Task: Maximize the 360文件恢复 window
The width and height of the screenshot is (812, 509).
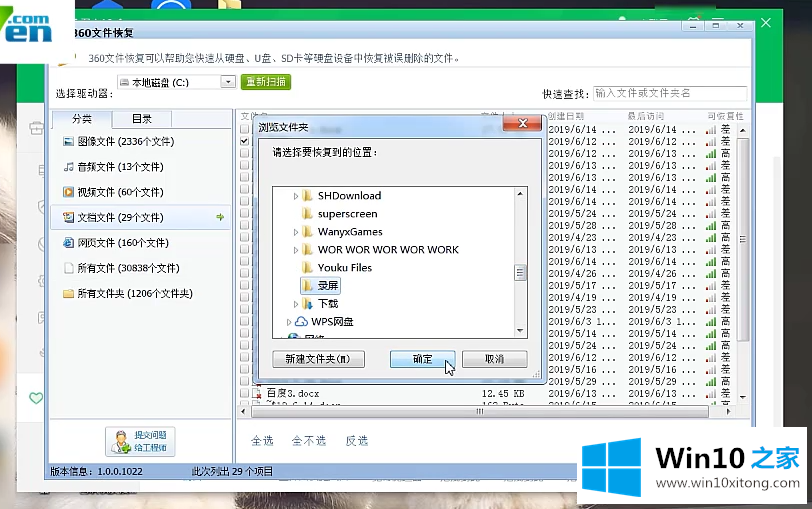Action: tap(716, 25)
